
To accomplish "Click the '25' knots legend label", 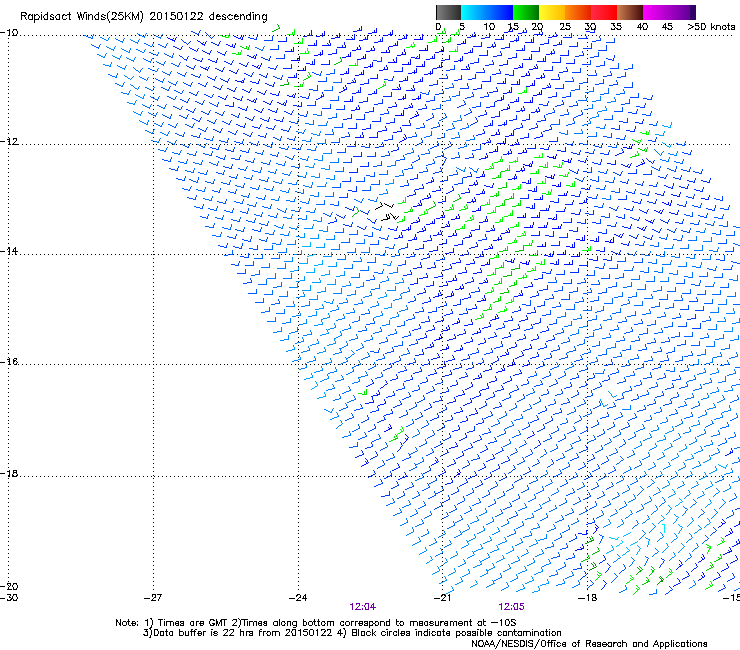I will tap(565, 27).
